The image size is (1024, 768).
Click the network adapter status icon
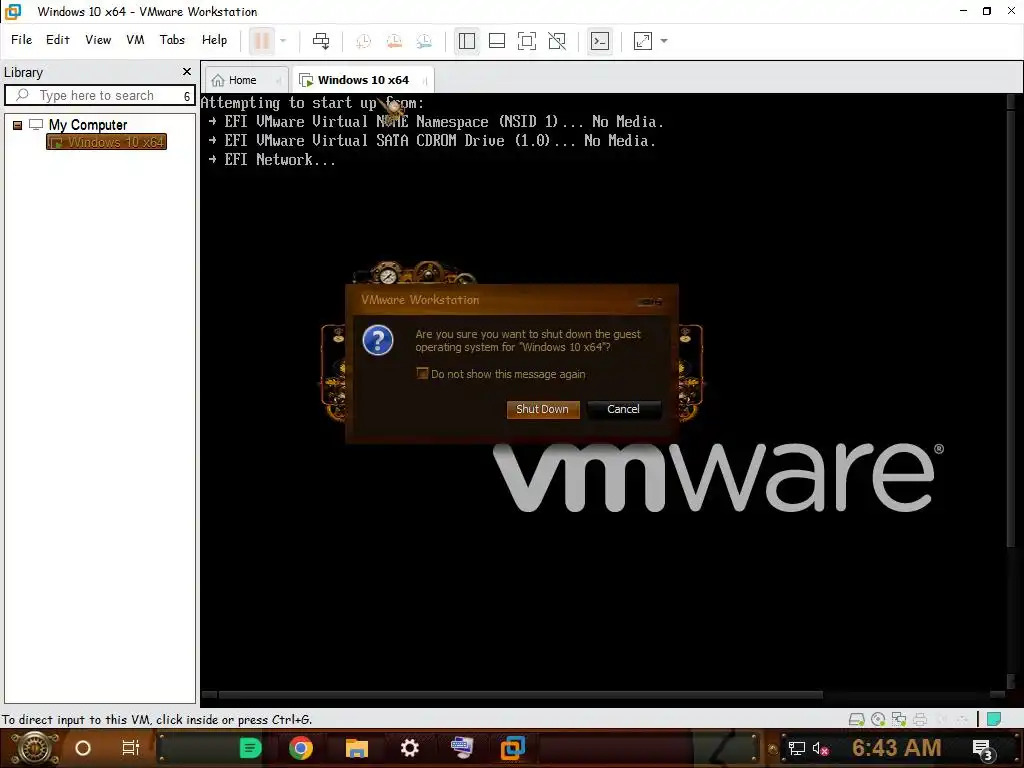point(899,720)
